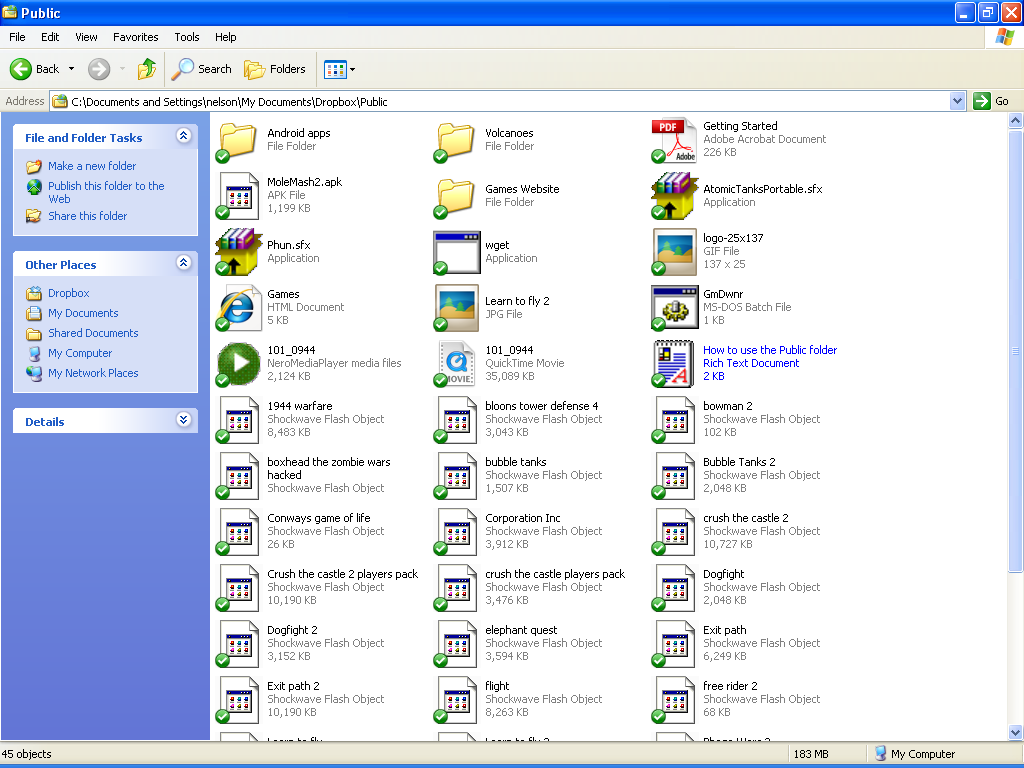Viewport: 1024px width, 768px height.
Task: Click the elephant quest filename
Action: tap(521, 630)
